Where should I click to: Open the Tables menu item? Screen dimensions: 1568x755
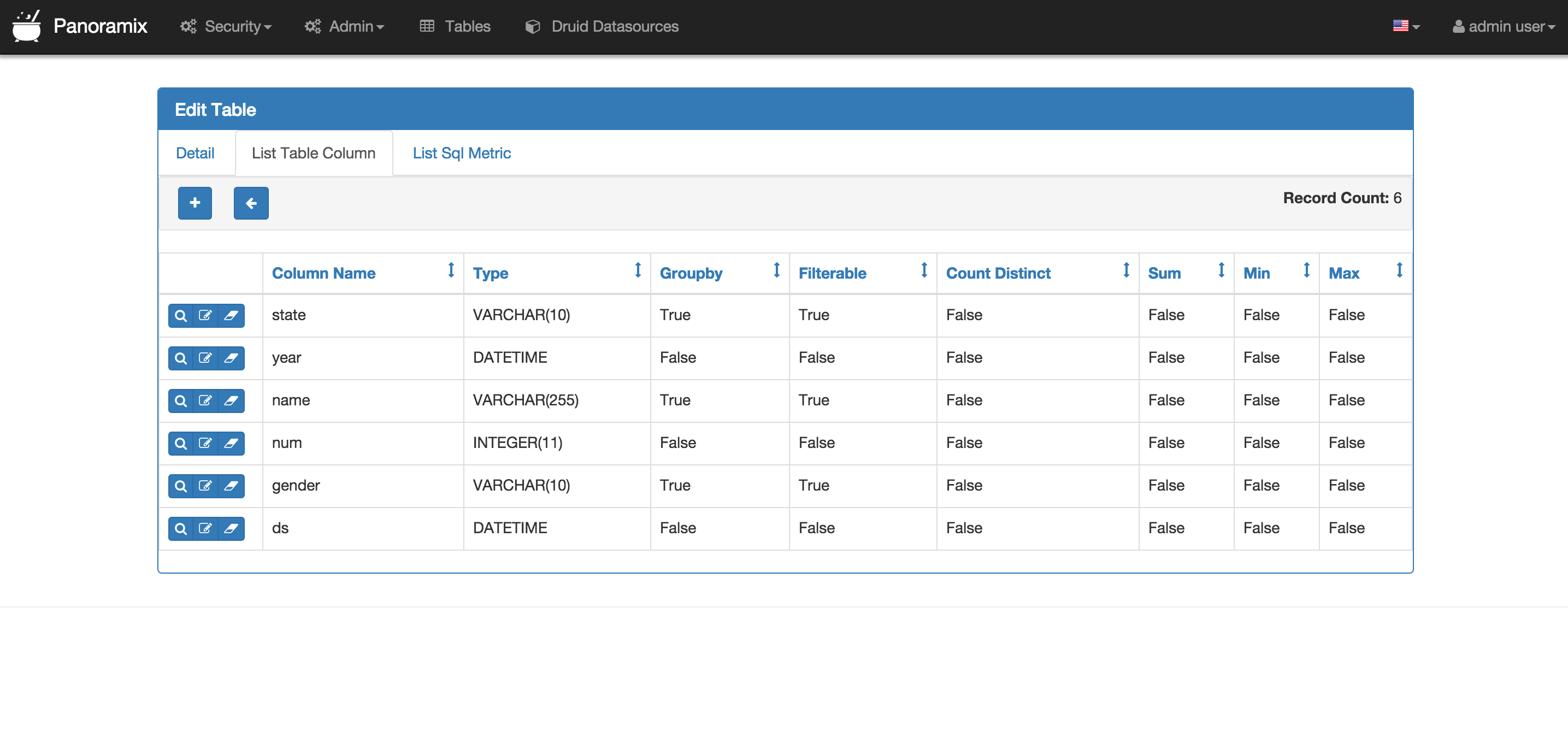pos(455,26)
